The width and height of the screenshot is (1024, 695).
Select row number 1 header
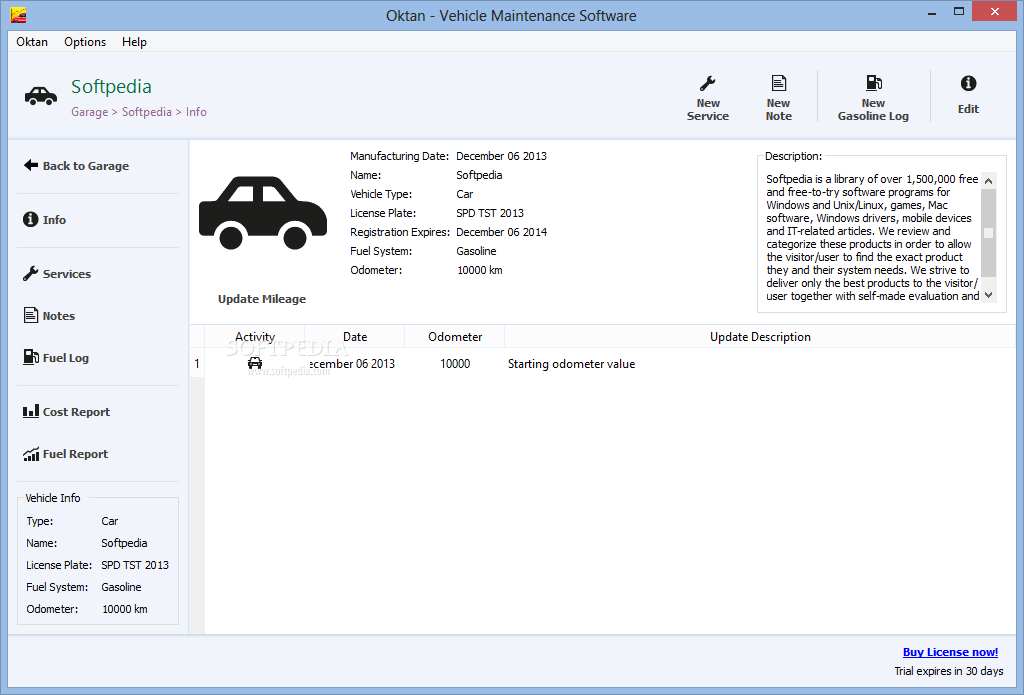tap(197, 364)
